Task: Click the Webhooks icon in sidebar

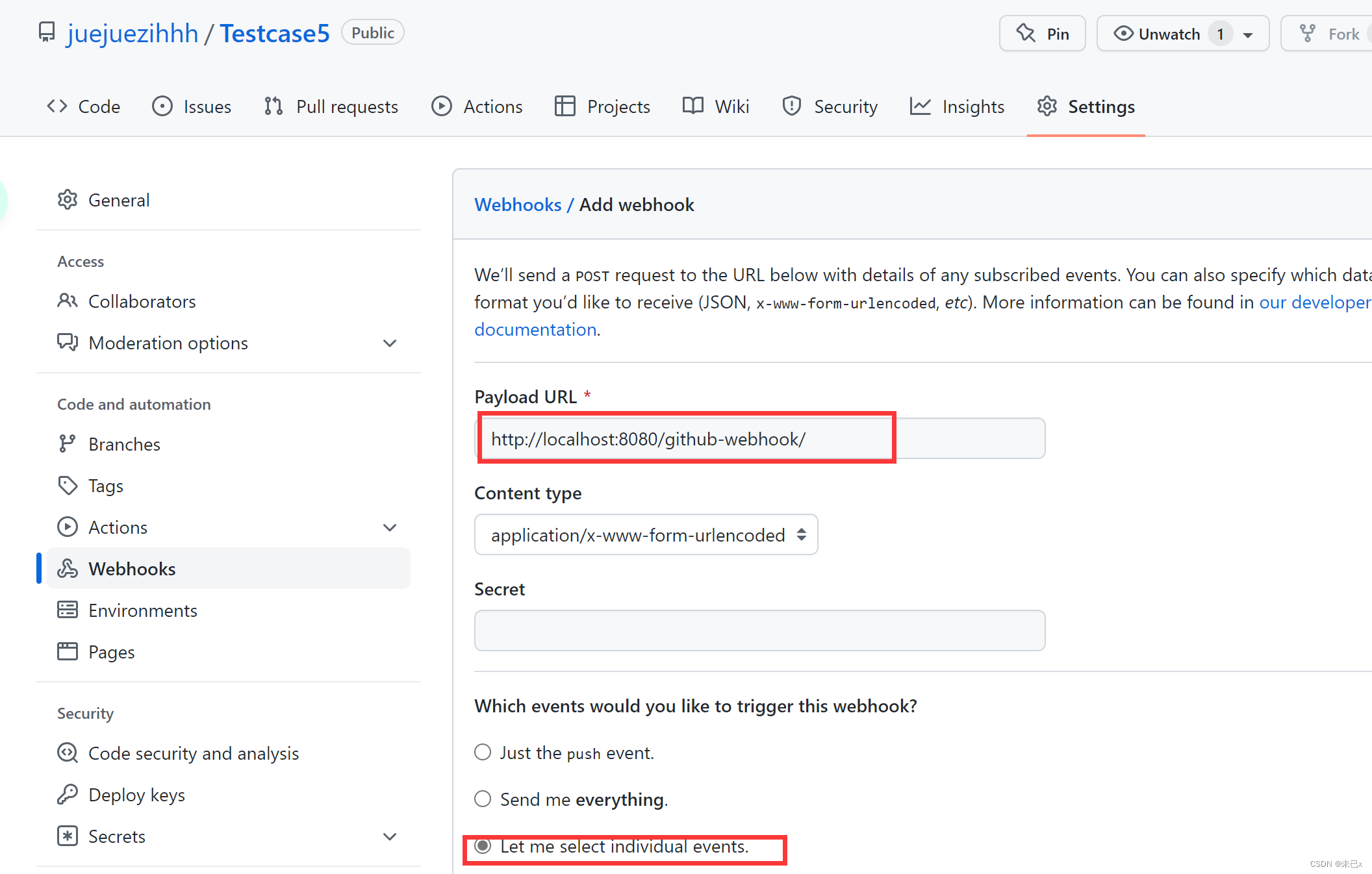Action: (x=68, y=569)
